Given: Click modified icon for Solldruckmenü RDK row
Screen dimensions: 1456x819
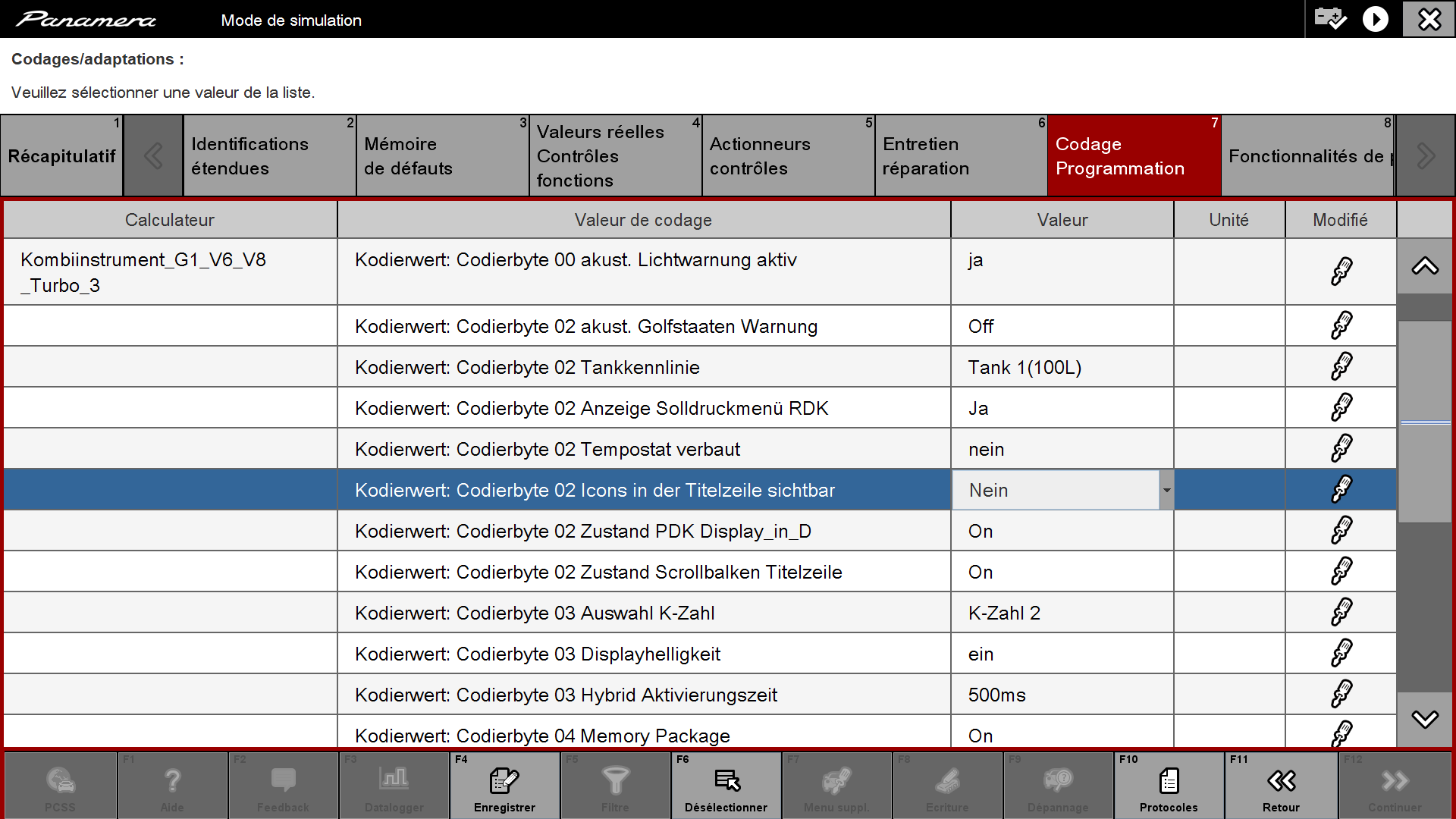Looking at the screenshot, I should tap(1341, 408).
